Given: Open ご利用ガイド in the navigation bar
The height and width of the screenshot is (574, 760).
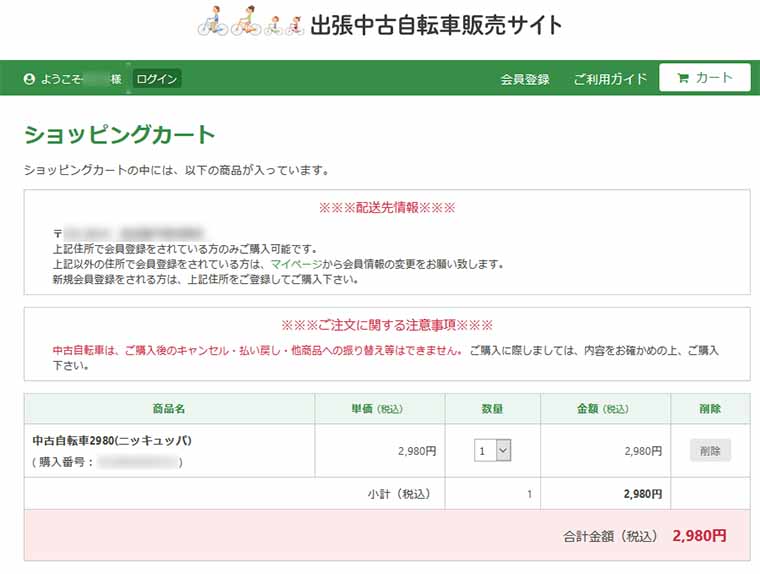Looking at the screenshot, I should click(610, 79).
